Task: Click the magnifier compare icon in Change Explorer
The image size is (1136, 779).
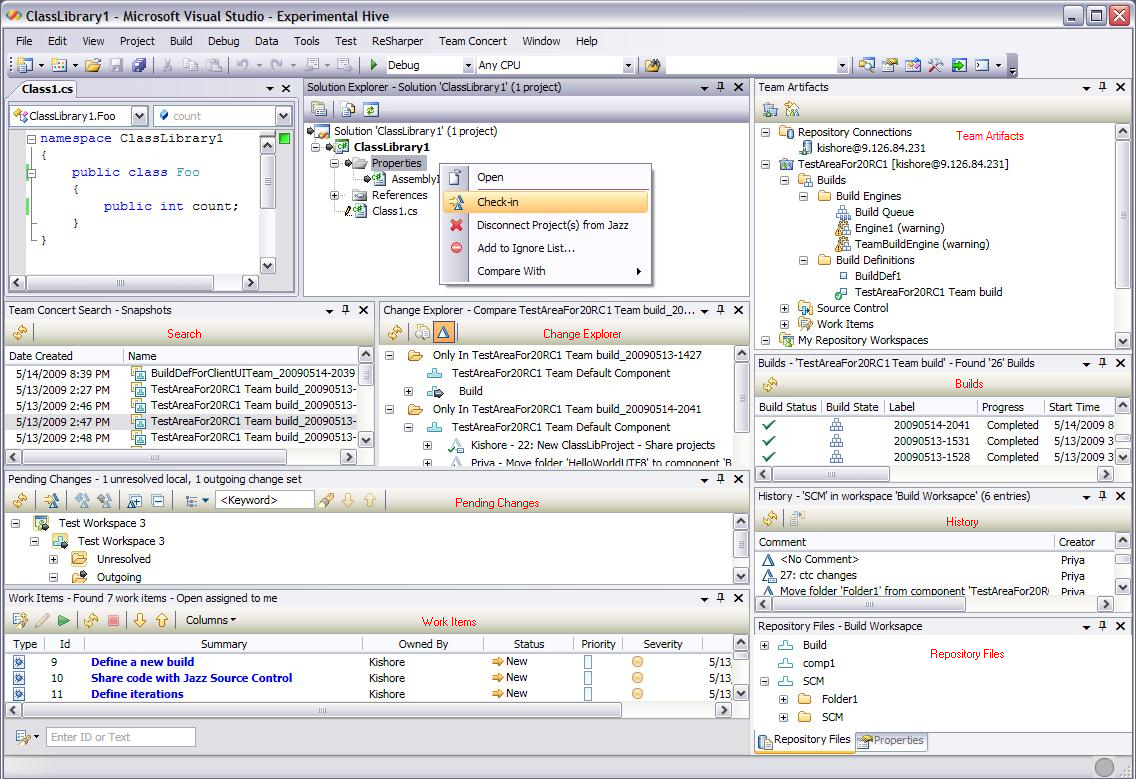Action: [422, 333]
